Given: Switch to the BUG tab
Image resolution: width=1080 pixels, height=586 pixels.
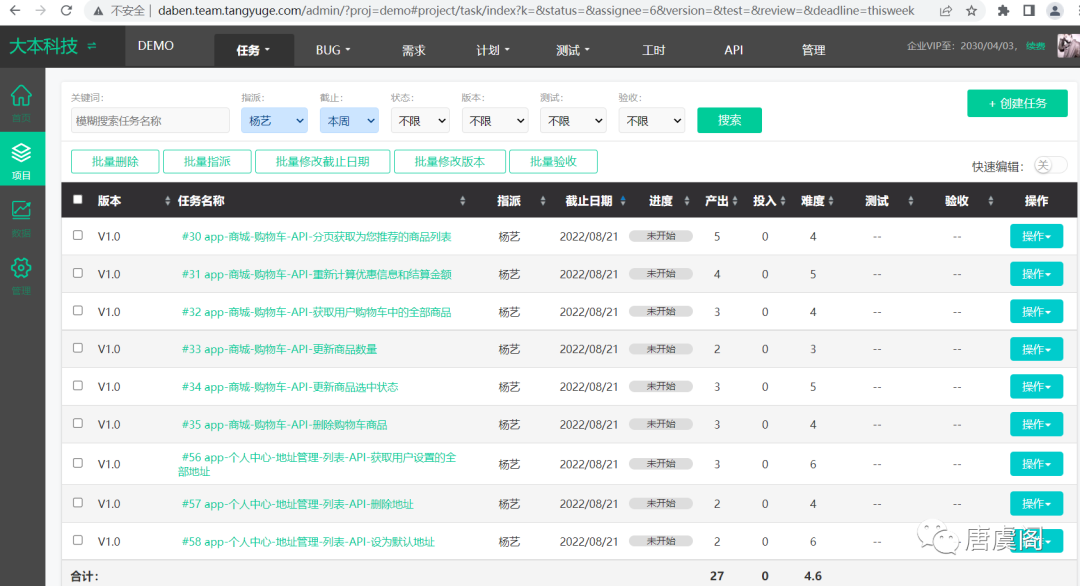Looking at the screenshot, I should point(331,49).
